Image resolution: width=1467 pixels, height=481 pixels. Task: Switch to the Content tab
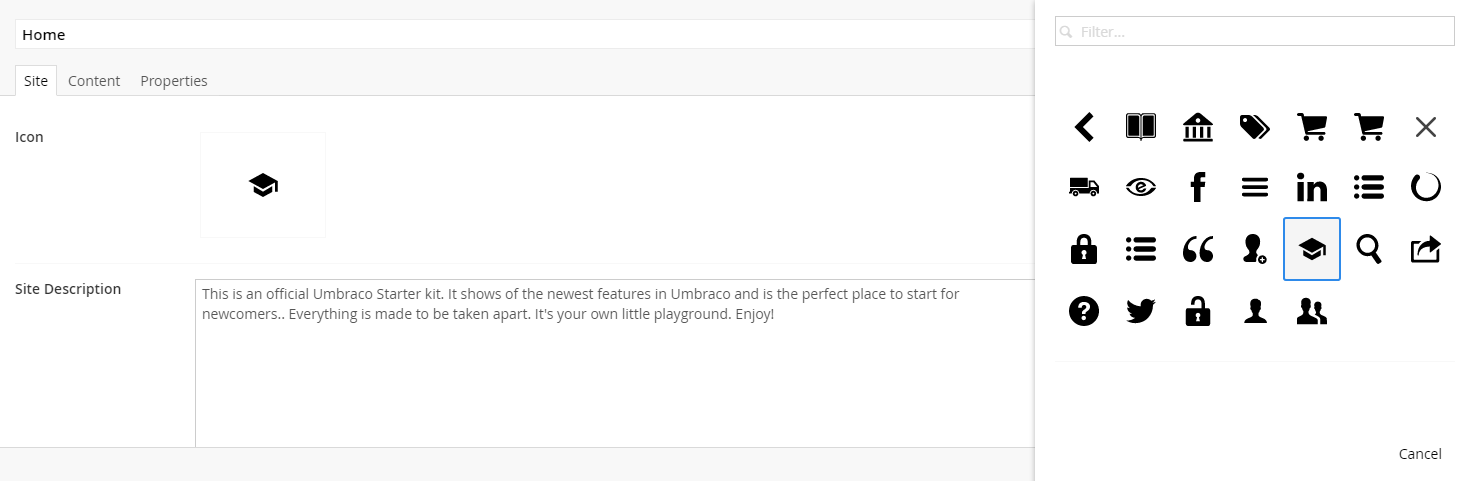[94, 81]
